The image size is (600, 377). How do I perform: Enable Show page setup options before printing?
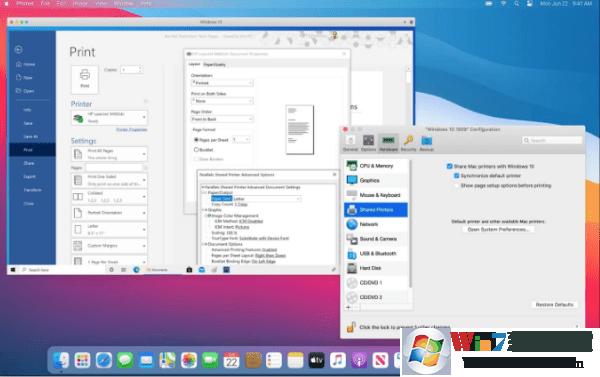(x=457, y=185)
